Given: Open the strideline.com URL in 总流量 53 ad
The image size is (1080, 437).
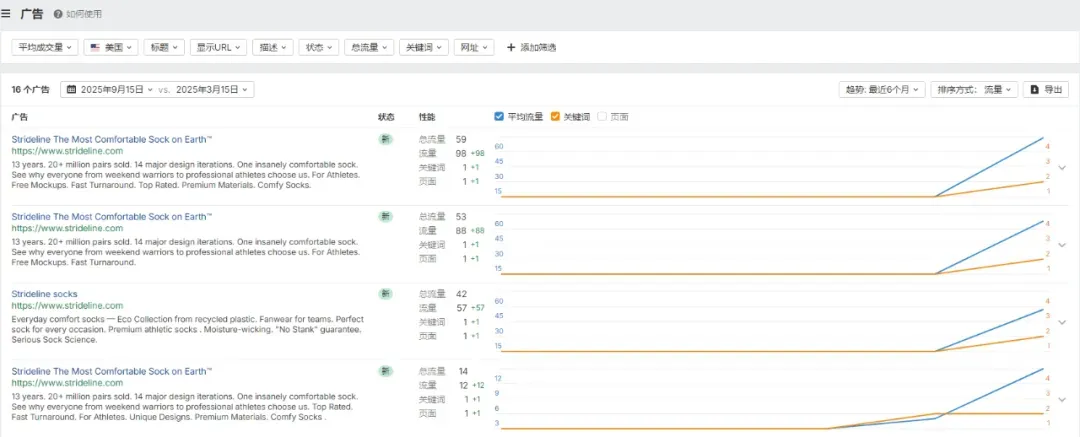Looking at the screenshot, I should [x=68, y=228].
